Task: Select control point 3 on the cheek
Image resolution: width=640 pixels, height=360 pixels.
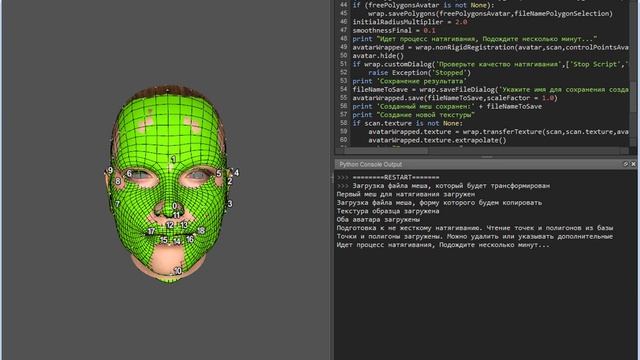Action: pyautogui.click(x=230, y=203)
